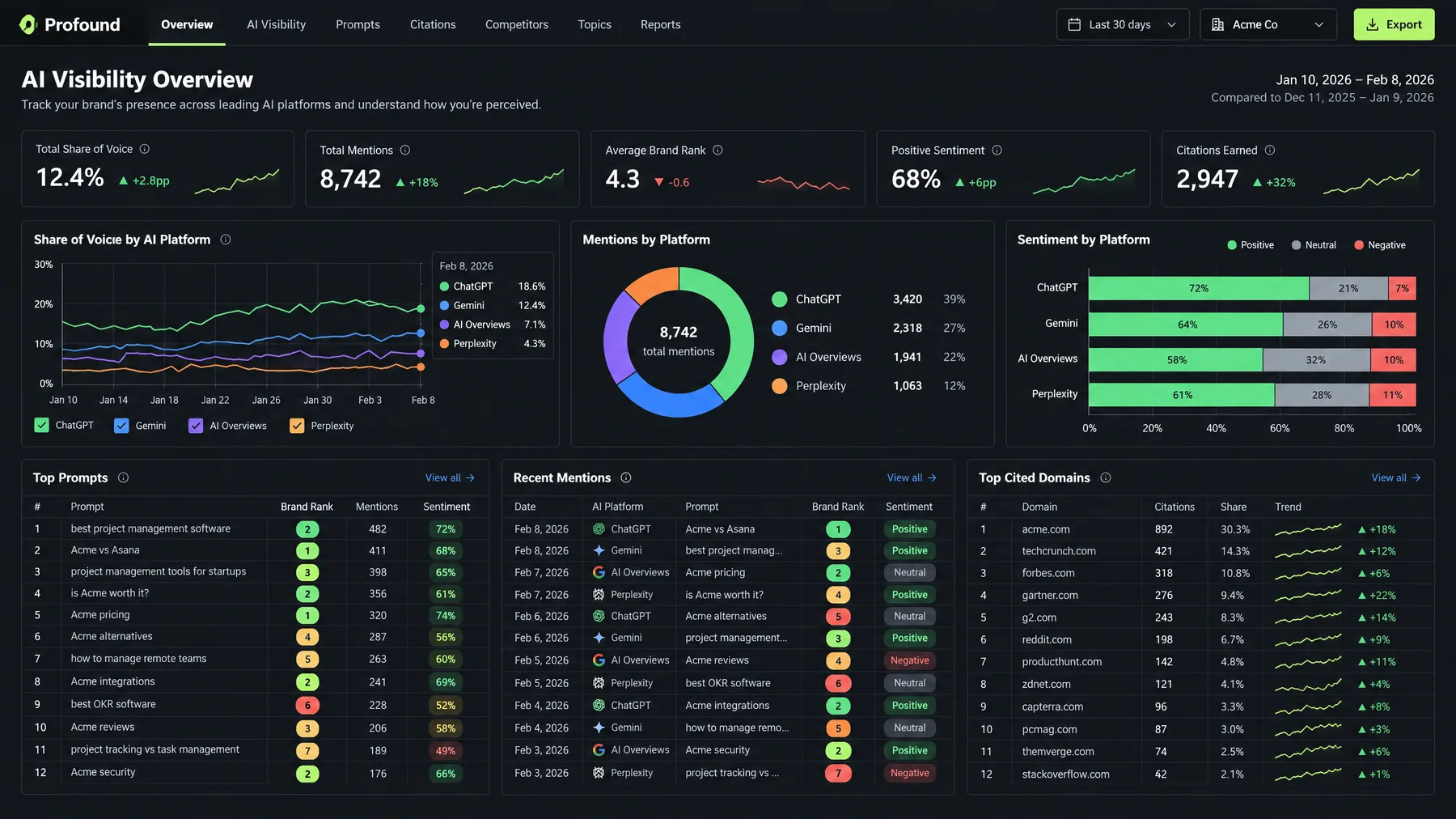1456x819 pixels.
Task: Click Positive legend swatch in Sentiment by Platform
Action: [x=1232, y=245]
